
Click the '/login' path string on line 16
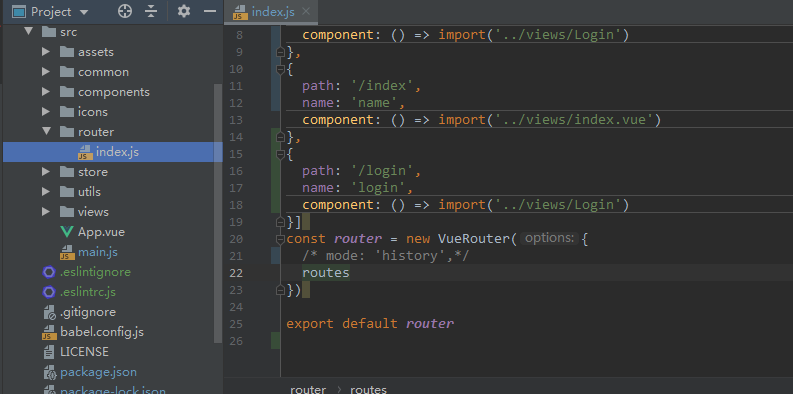pos(382,171)
